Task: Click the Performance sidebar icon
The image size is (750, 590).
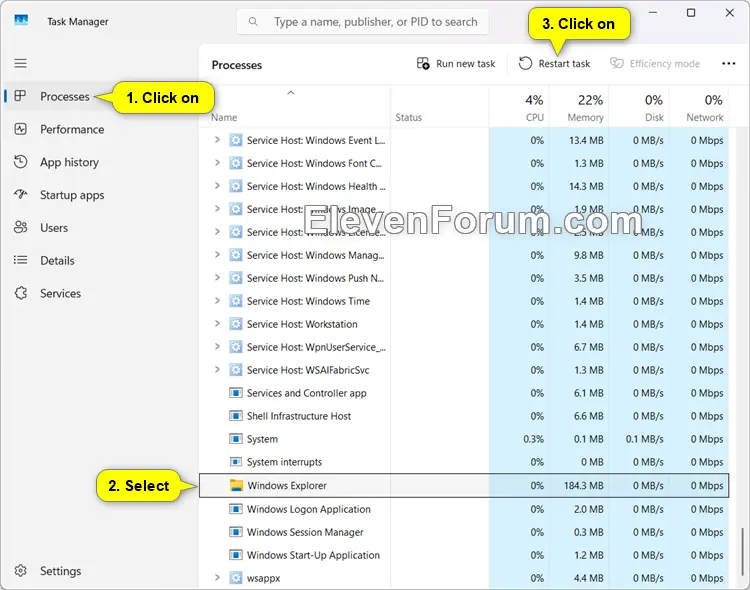Action: pyautogui.click(x=21, y=129)
